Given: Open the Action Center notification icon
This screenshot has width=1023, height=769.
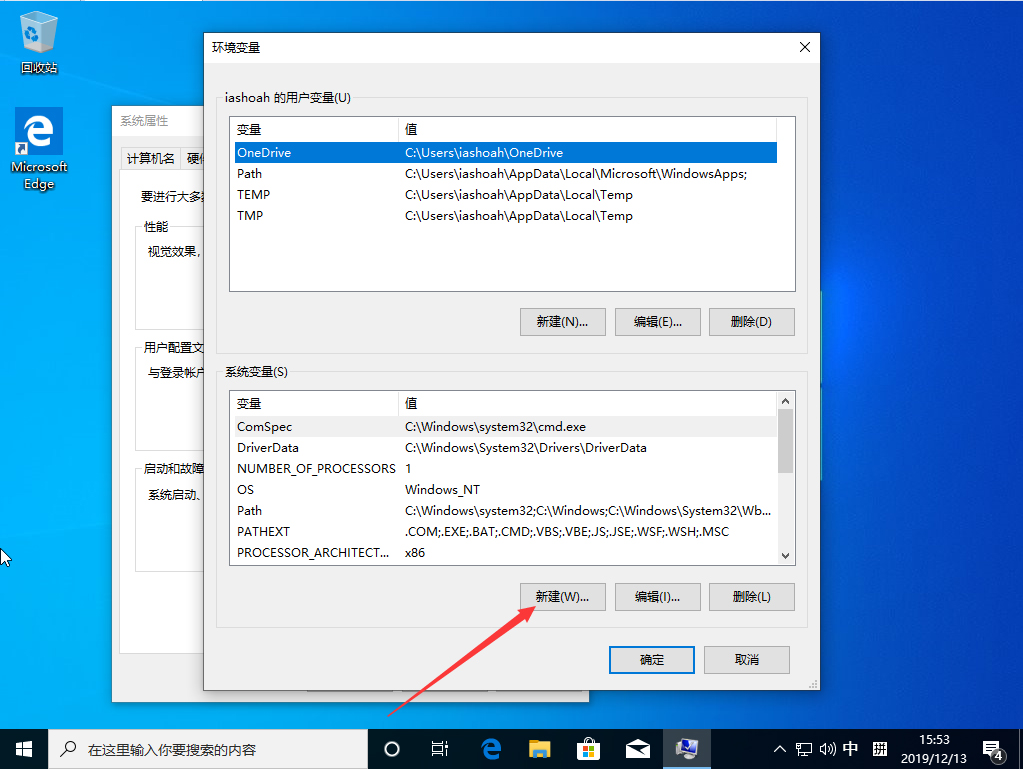Looking at the screenshot, I should click(995, 748).
